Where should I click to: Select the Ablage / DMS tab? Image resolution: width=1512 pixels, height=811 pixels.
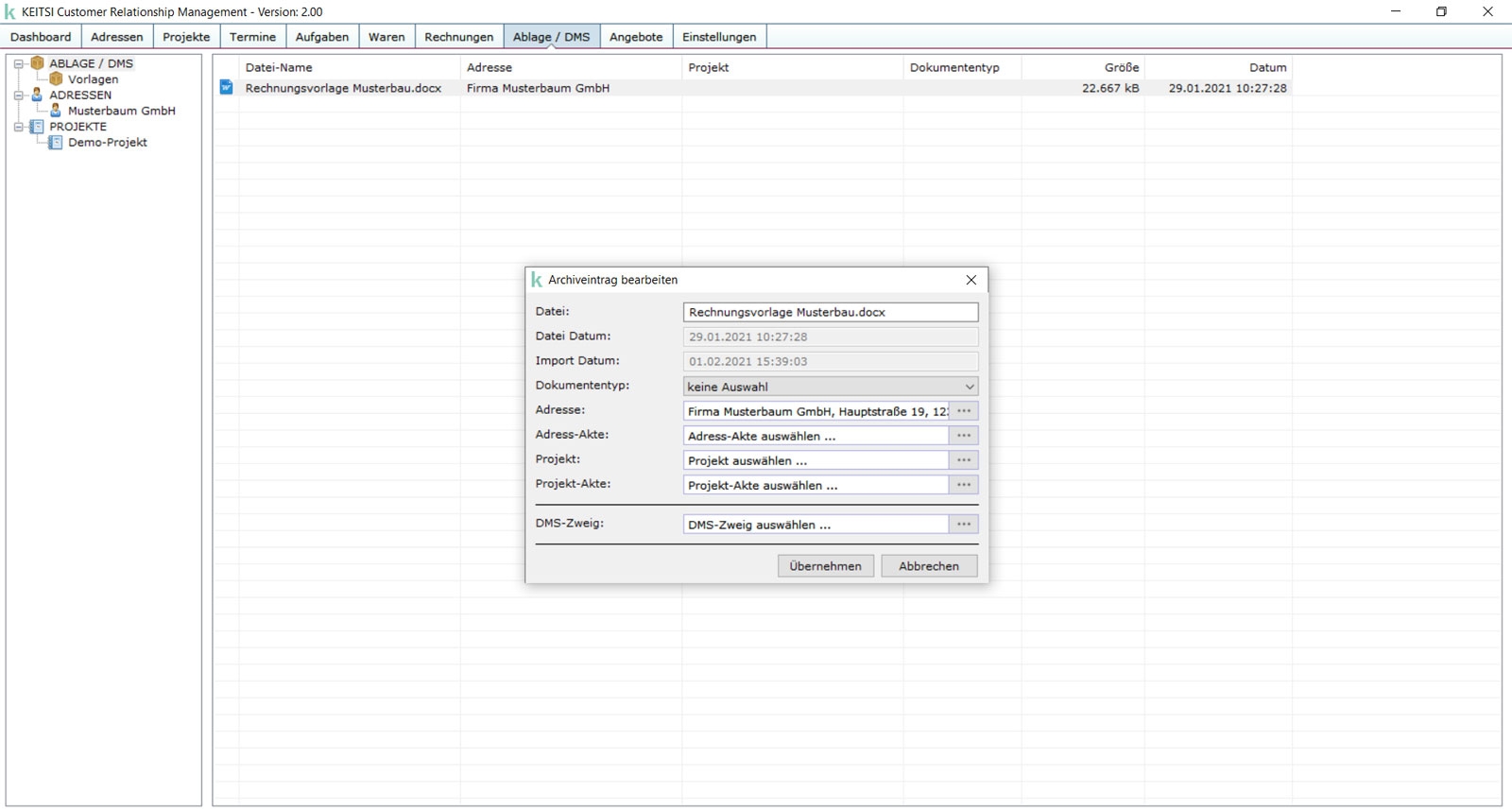pos(552,37)
